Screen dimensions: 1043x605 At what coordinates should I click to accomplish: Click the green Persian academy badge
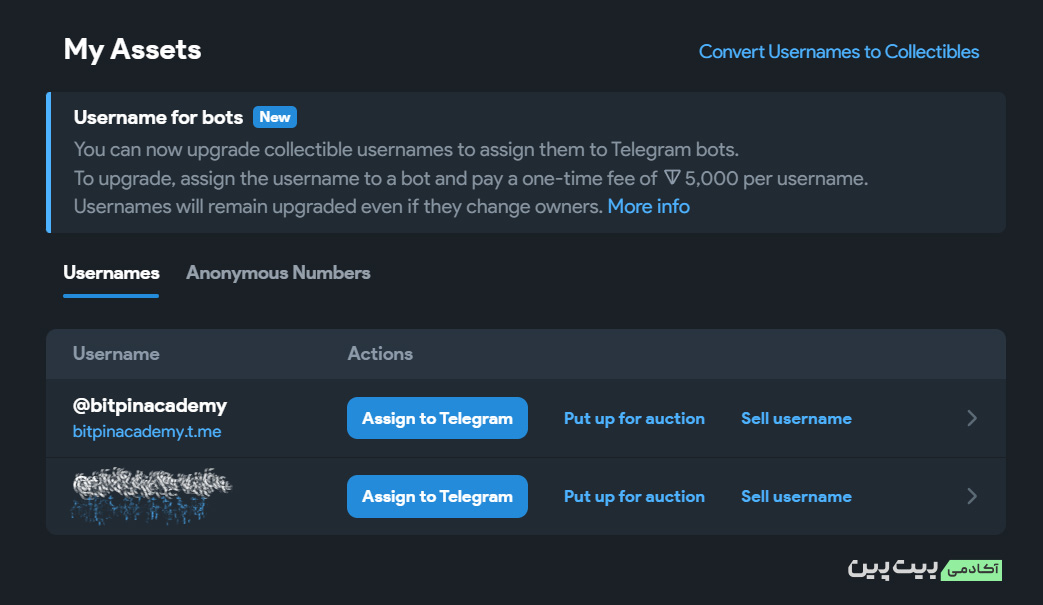pyautogui.click(x=972, y=570)
